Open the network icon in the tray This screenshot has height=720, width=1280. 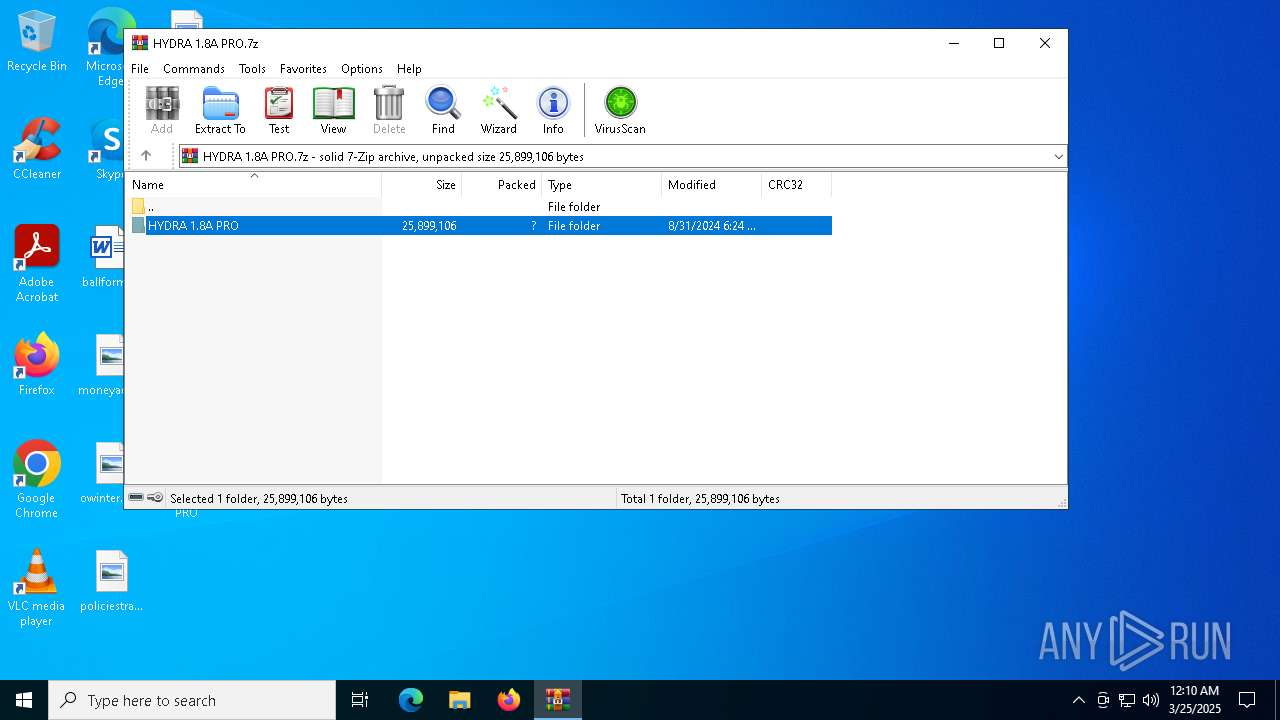1127,700
